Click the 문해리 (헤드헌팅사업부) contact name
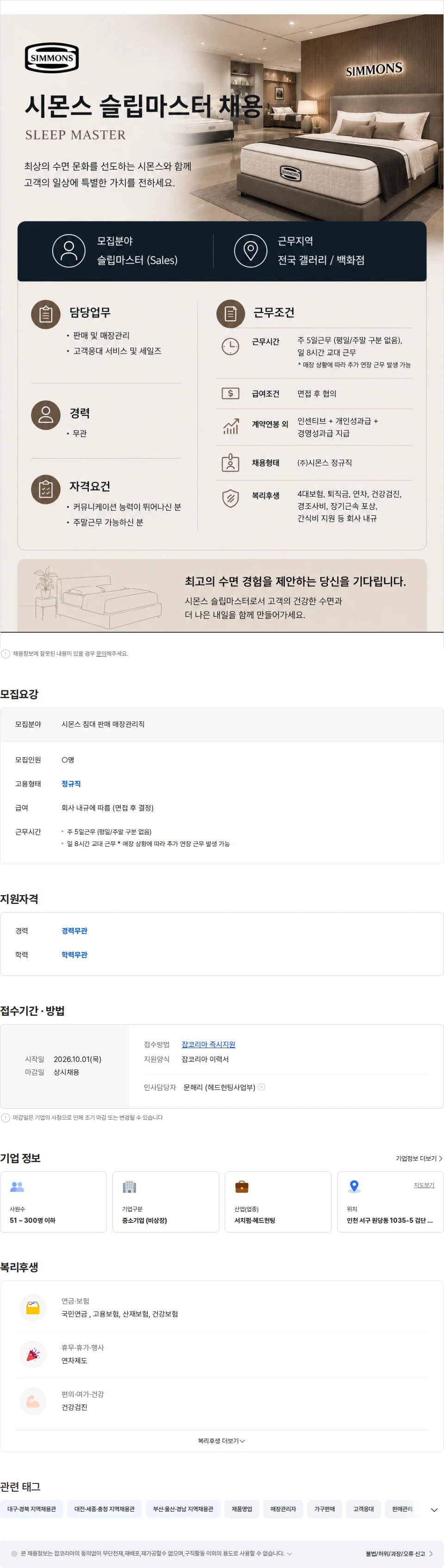Screen dimensions: 444x1568 219,1087
